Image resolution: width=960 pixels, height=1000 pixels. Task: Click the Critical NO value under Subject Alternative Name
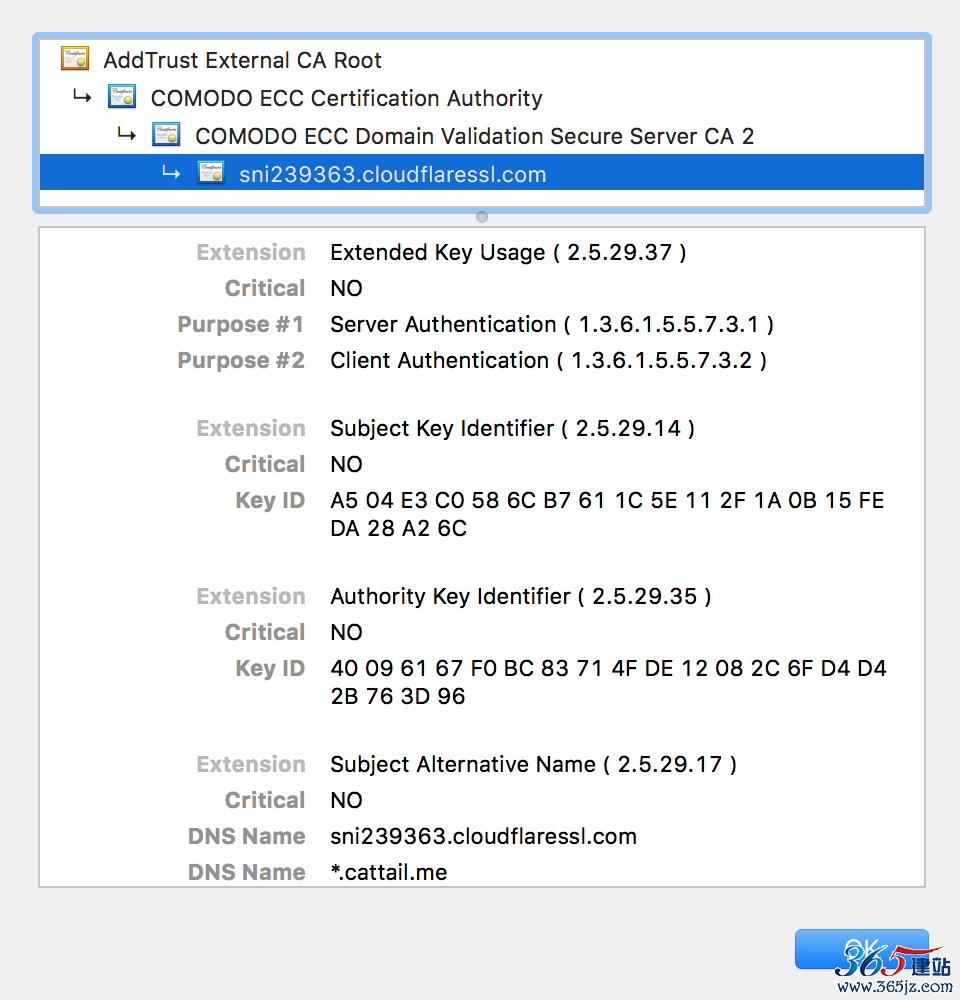click(x=346, y=800)
